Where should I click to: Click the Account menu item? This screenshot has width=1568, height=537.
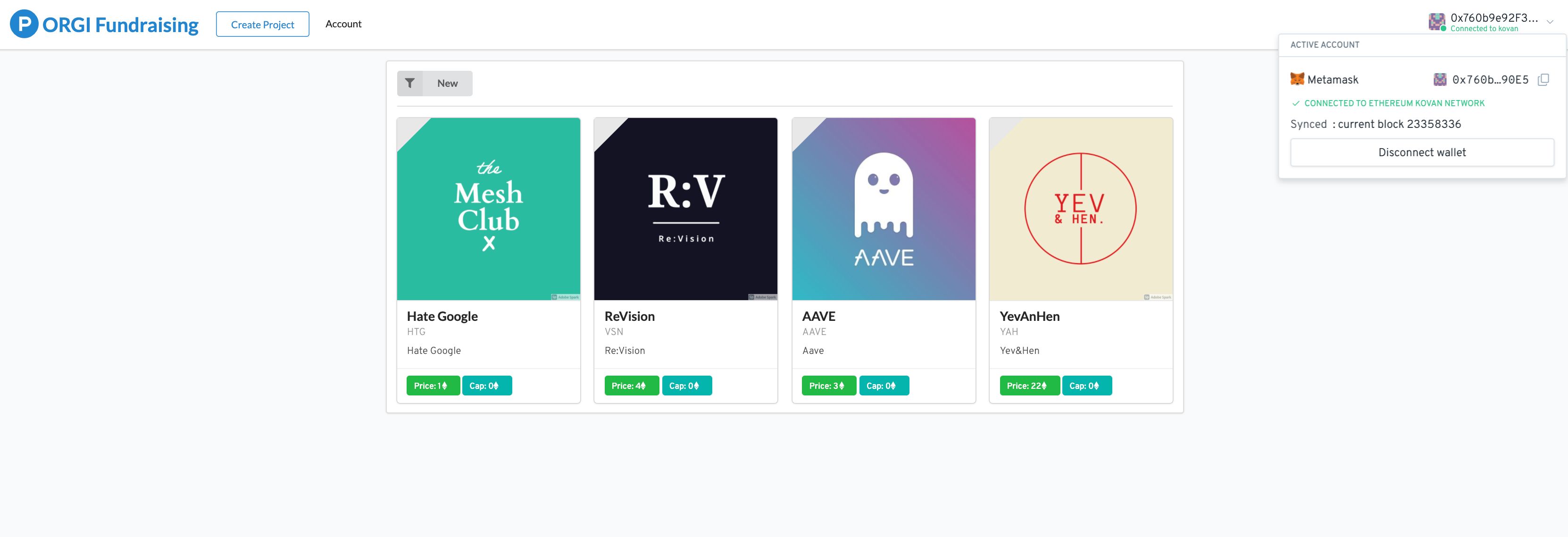[344, 23]
